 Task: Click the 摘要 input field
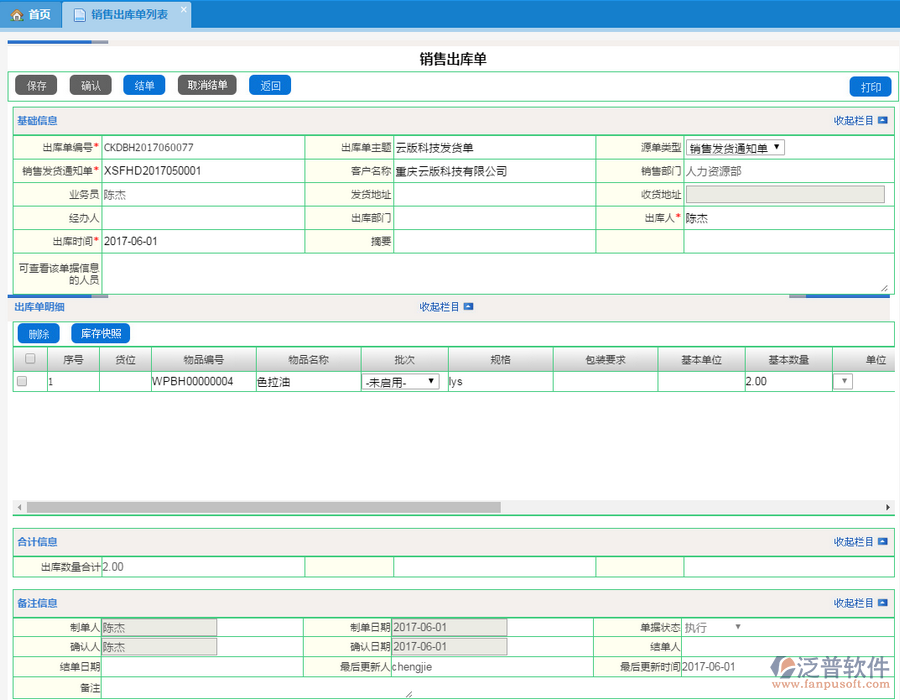pos(494,242)
